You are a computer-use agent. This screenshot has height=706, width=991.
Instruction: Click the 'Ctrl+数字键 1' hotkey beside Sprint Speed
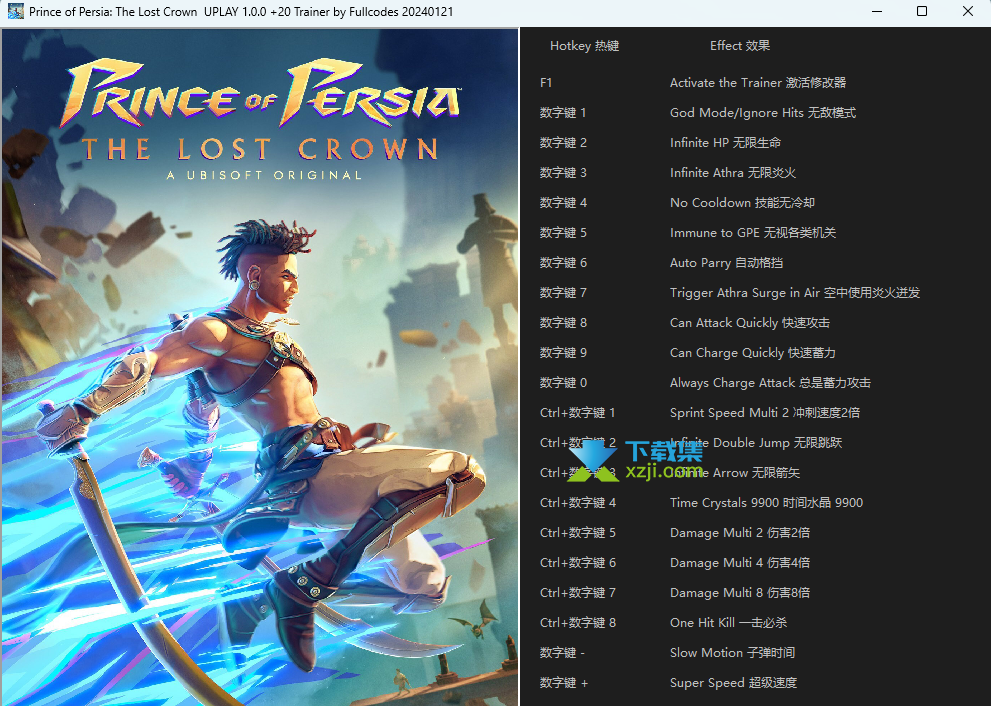[x=578, y=413]
